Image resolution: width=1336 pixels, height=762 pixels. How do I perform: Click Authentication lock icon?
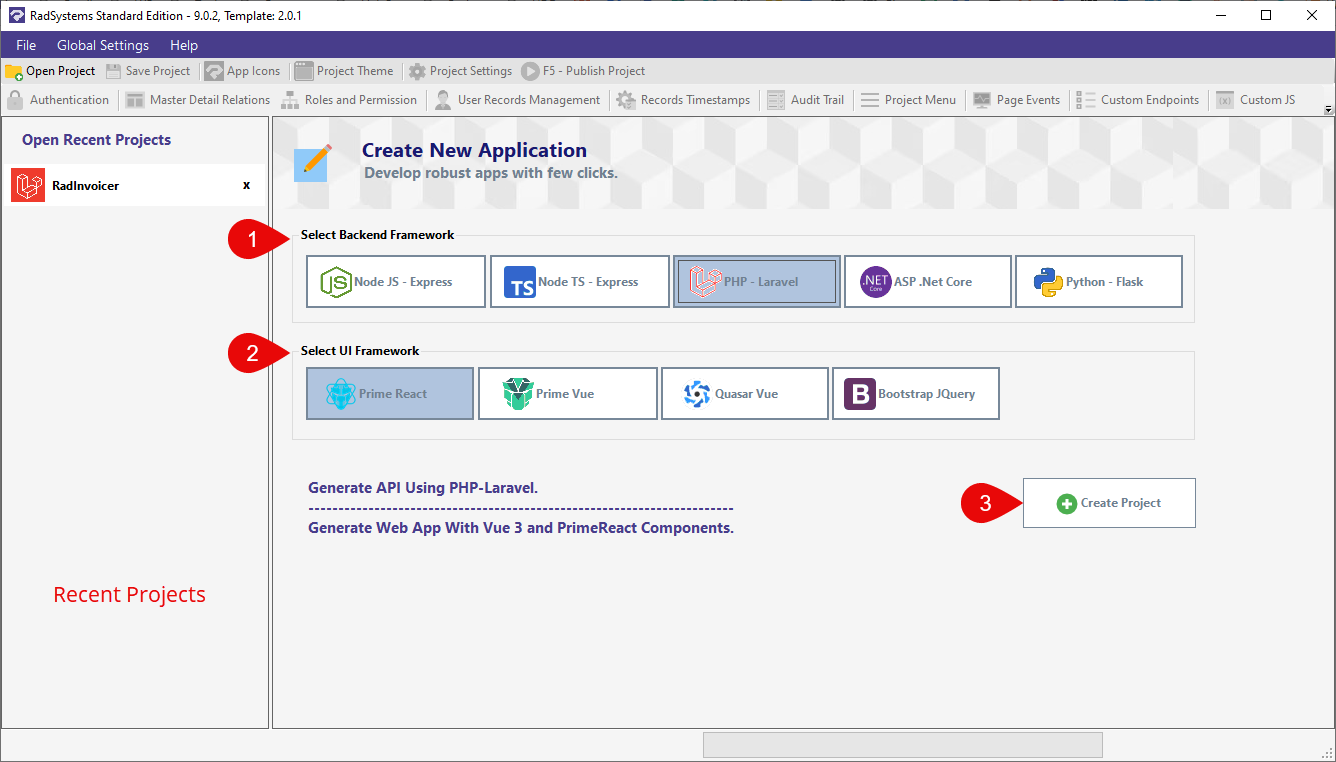[x=15, y=100]
